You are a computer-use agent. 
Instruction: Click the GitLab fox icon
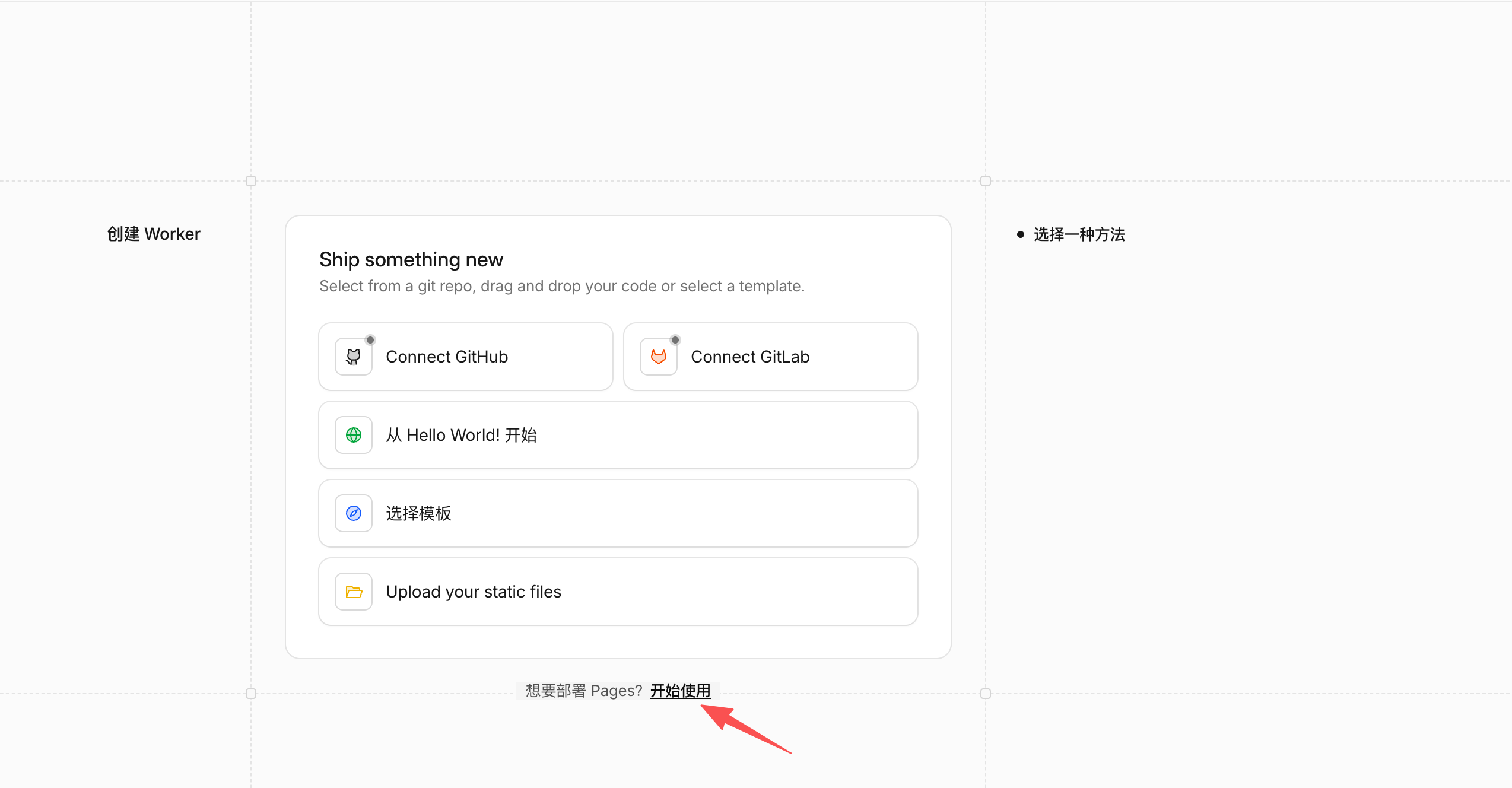pos(659,357)
